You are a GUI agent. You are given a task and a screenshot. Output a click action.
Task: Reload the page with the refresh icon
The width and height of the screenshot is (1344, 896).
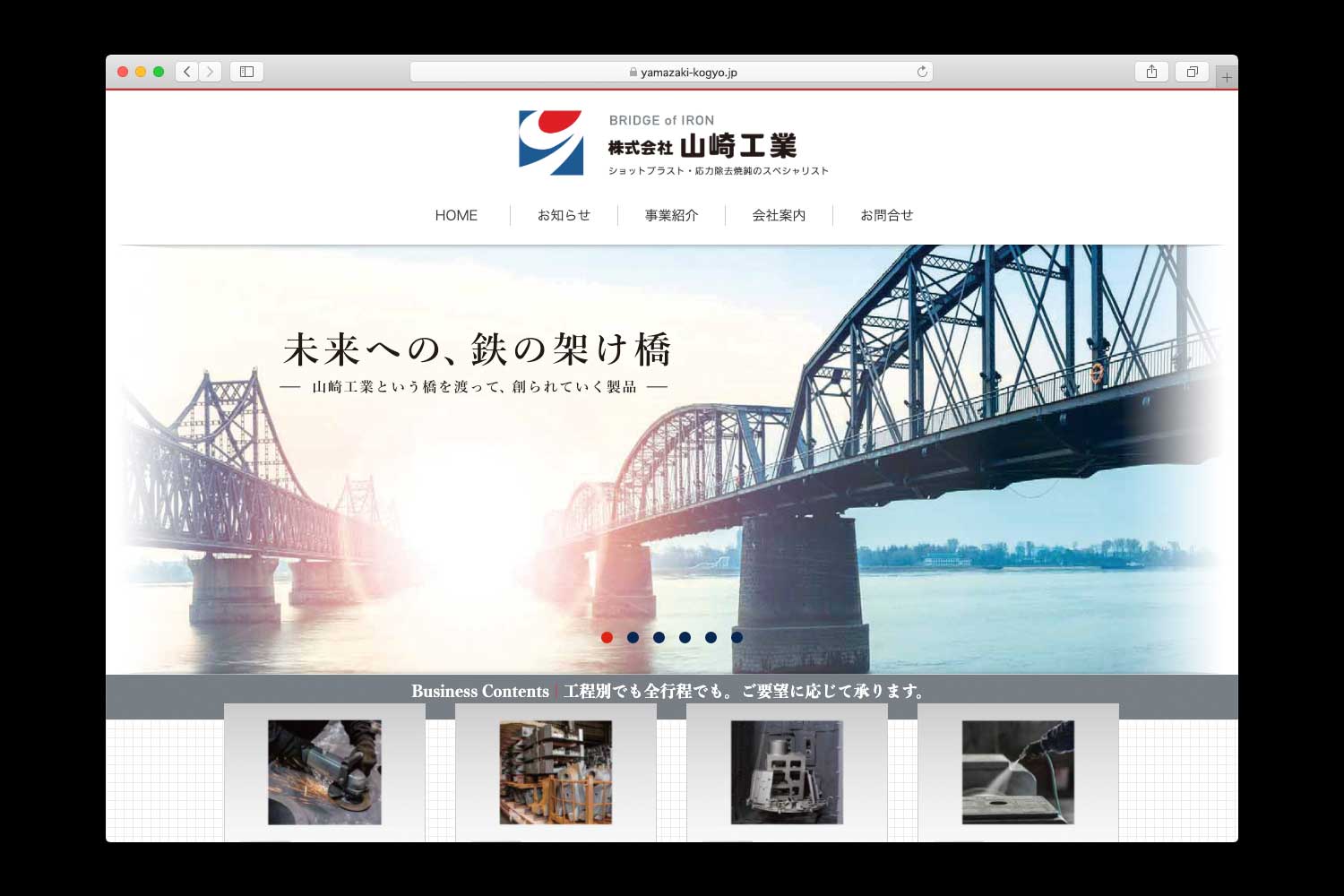(x=921, y=72)
